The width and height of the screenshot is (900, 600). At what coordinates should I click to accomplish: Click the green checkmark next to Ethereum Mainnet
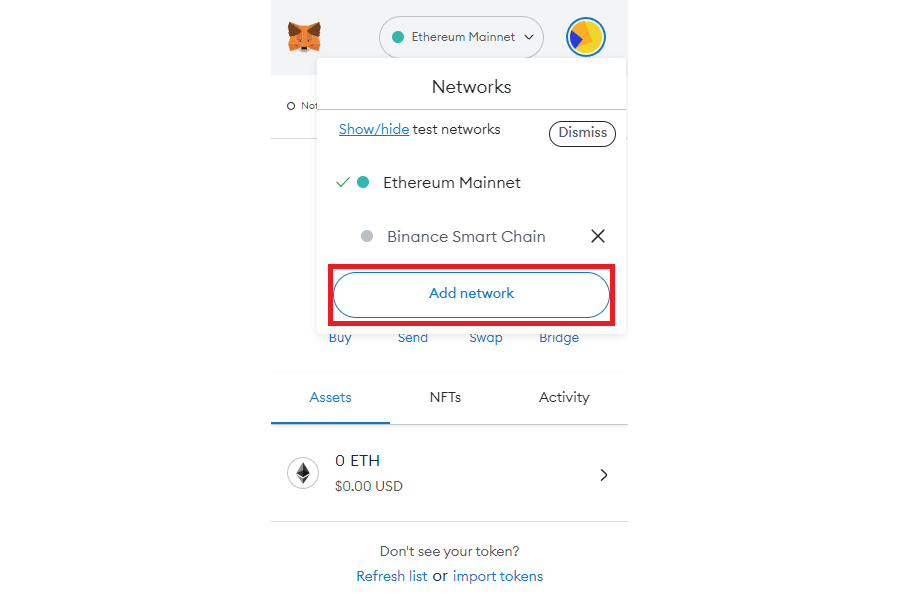(343, 183)
